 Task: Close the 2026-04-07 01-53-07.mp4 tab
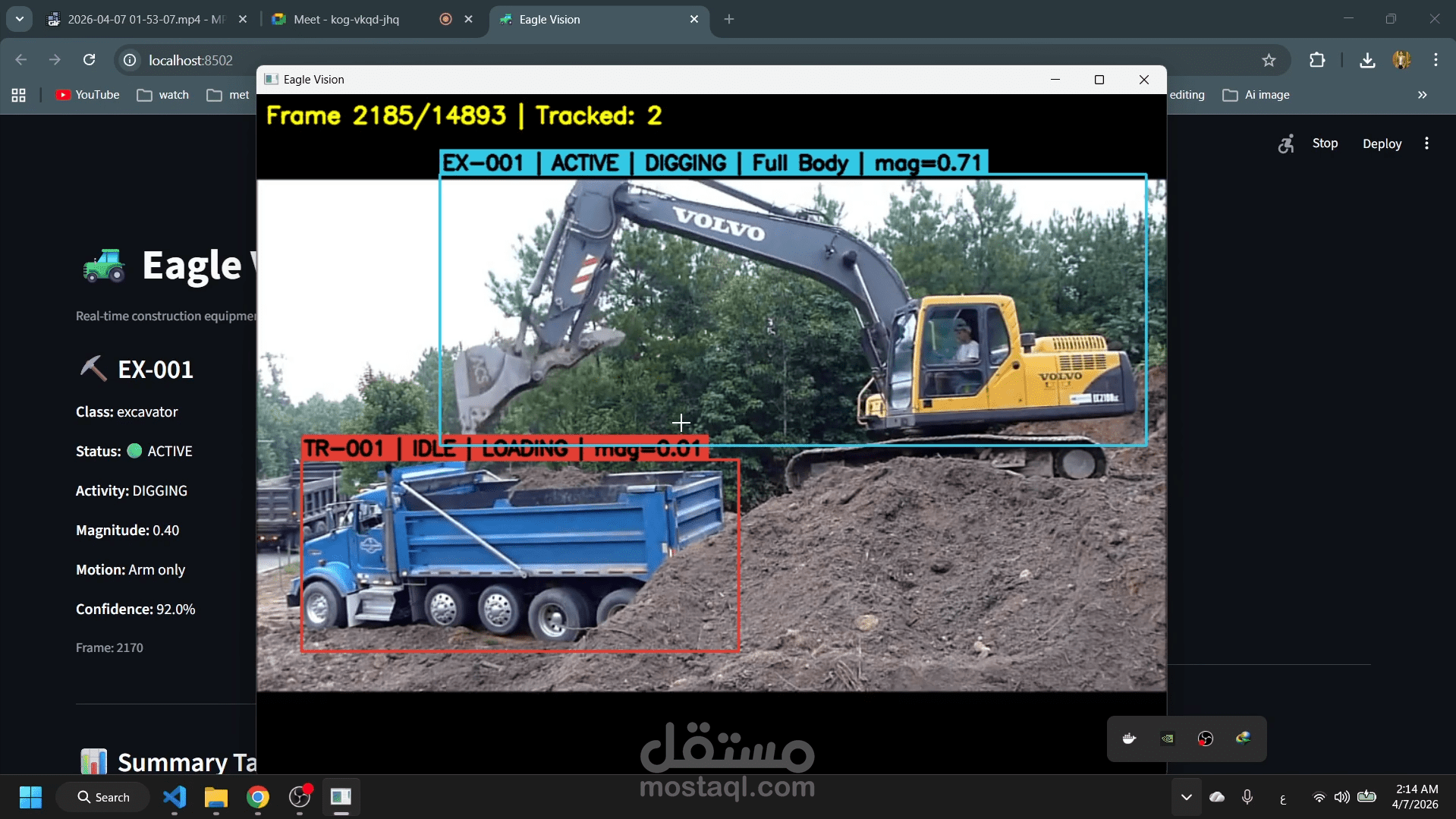coord(243,19)
